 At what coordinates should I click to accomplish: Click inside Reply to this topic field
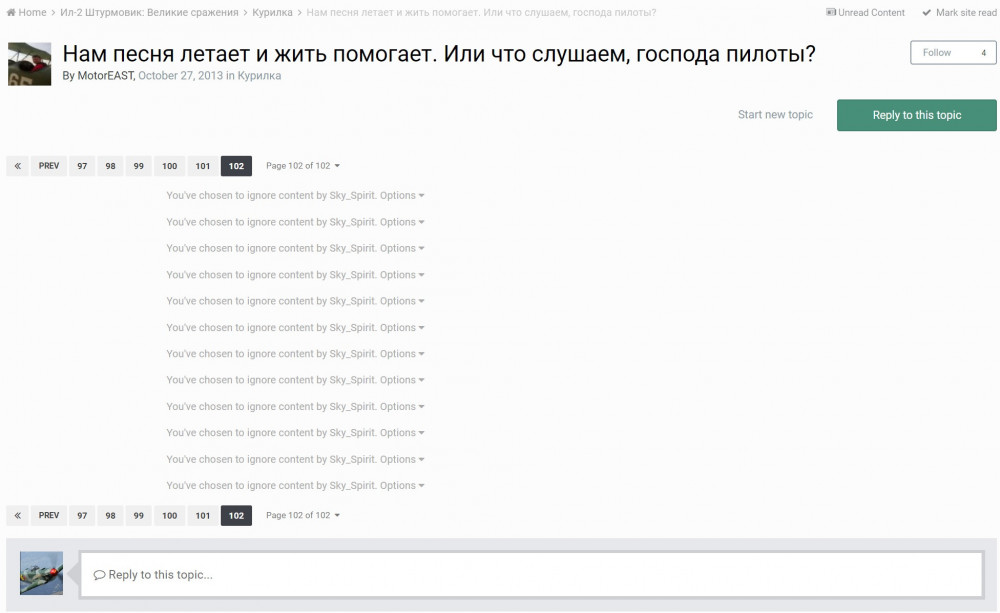pos(531,575)
